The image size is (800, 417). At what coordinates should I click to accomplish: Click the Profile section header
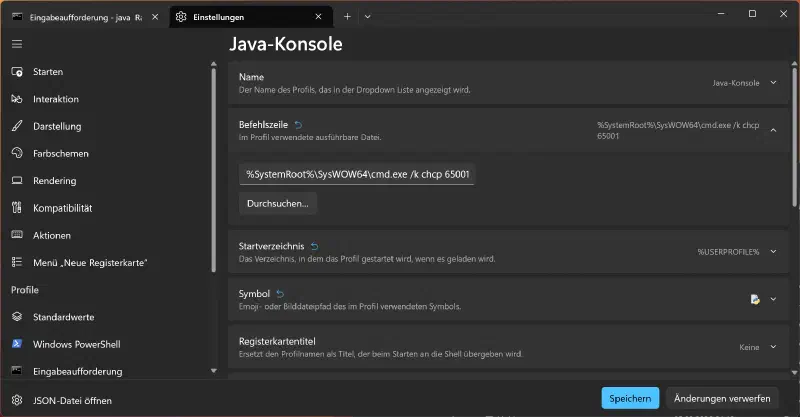coord(25,290)
